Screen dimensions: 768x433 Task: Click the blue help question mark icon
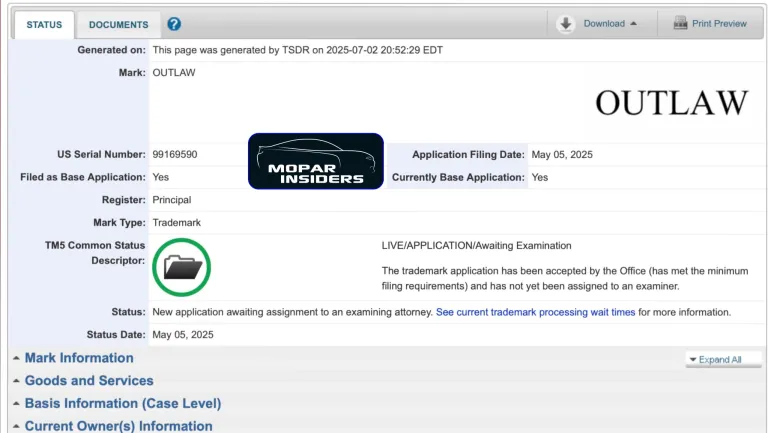[x=174, y=24]
